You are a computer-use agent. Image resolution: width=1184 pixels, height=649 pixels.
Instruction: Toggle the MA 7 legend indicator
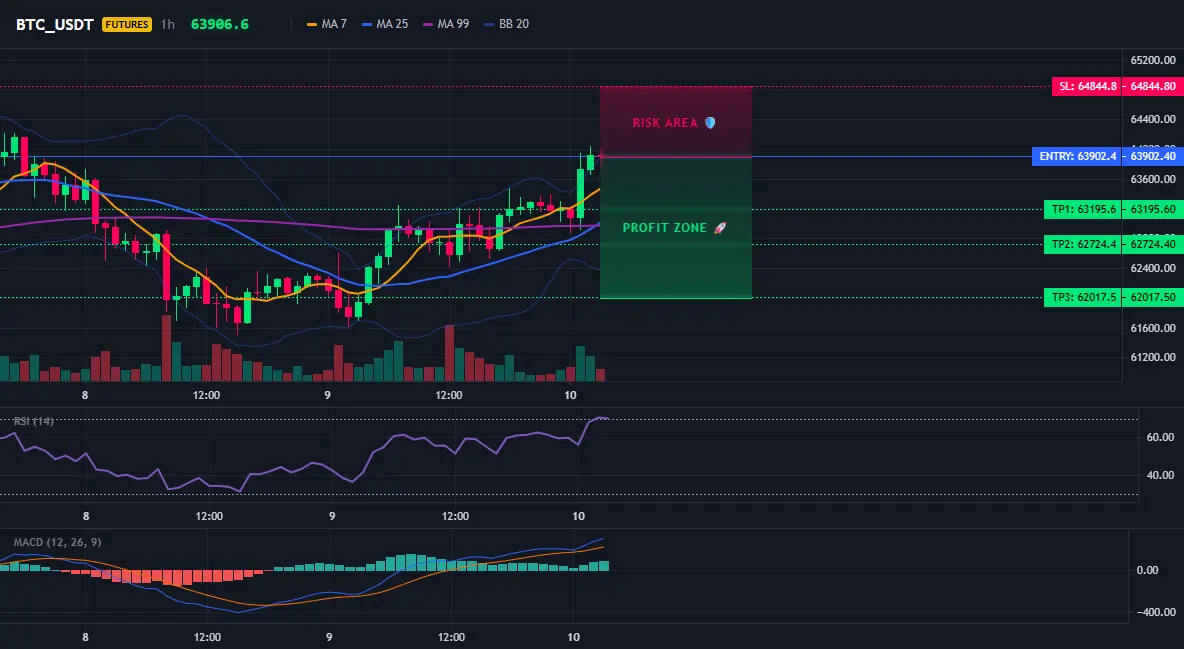pyautogui.click(x=327, y=24)
